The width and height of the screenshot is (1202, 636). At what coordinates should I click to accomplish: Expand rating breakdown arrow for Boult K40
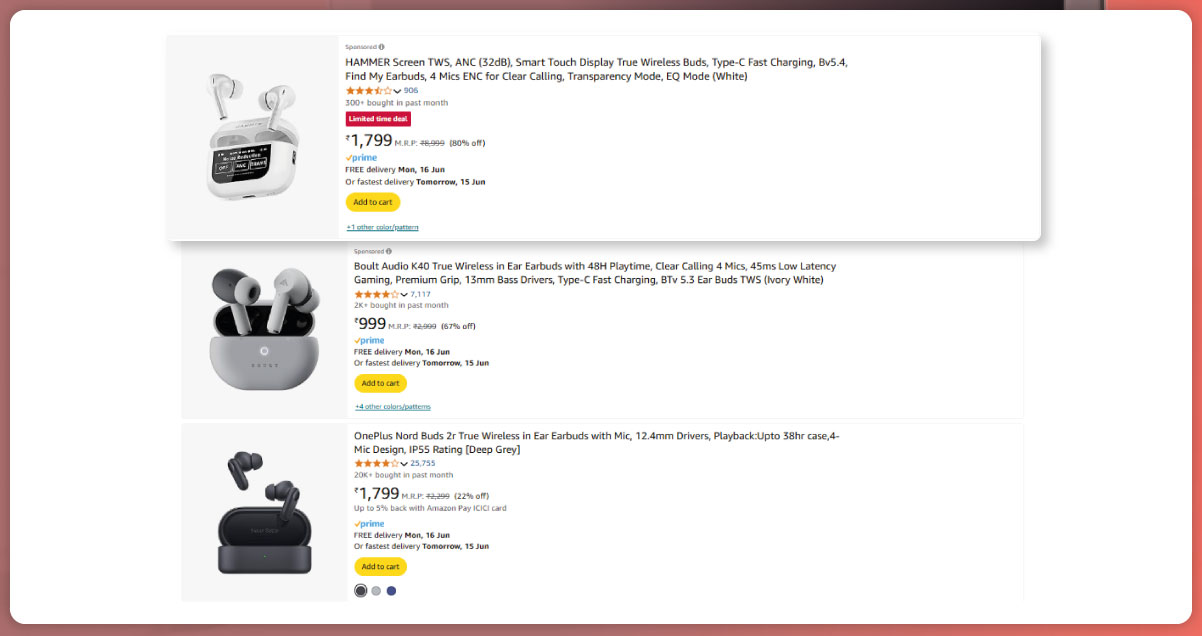405,295
